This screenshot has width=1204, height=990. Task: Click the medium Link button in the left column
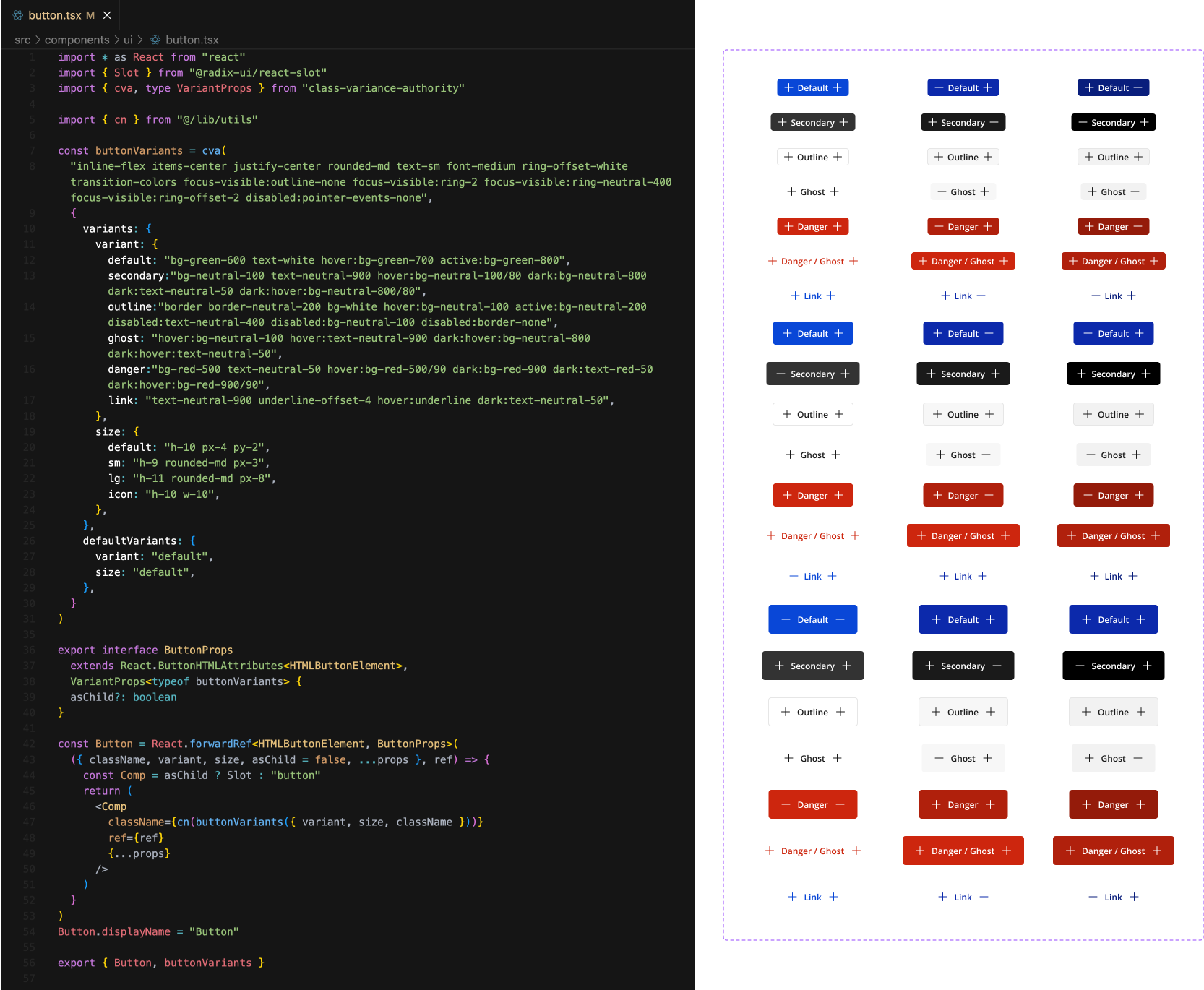pyautogui.click(x=813, y=576)
